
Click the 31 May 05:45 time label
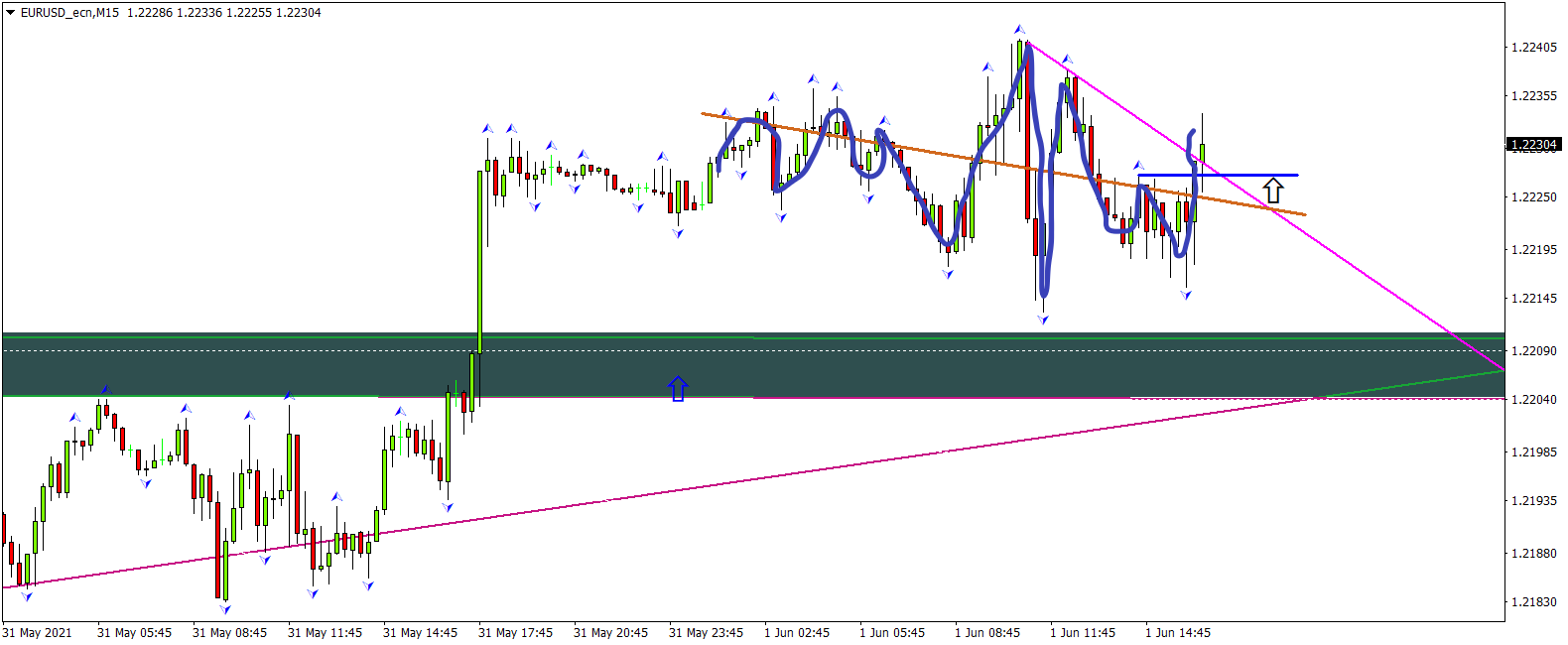pos(134,632)
